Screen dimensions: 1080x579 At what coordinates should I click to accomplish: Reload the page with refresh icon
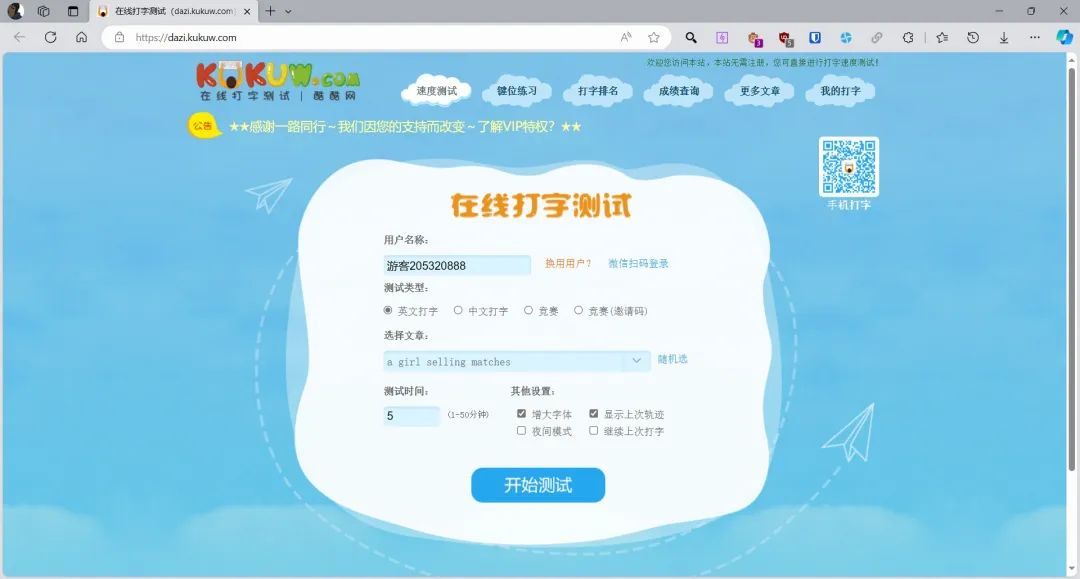pyautogui.click(x=50, y=37)
